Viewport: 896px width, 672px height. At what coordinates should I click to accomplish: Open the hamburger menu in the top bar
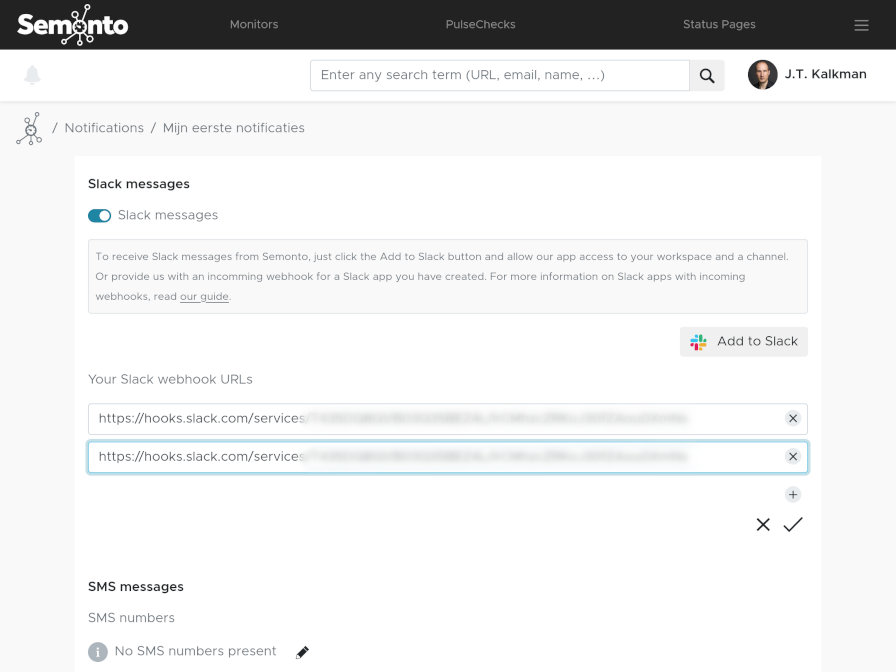861,25
